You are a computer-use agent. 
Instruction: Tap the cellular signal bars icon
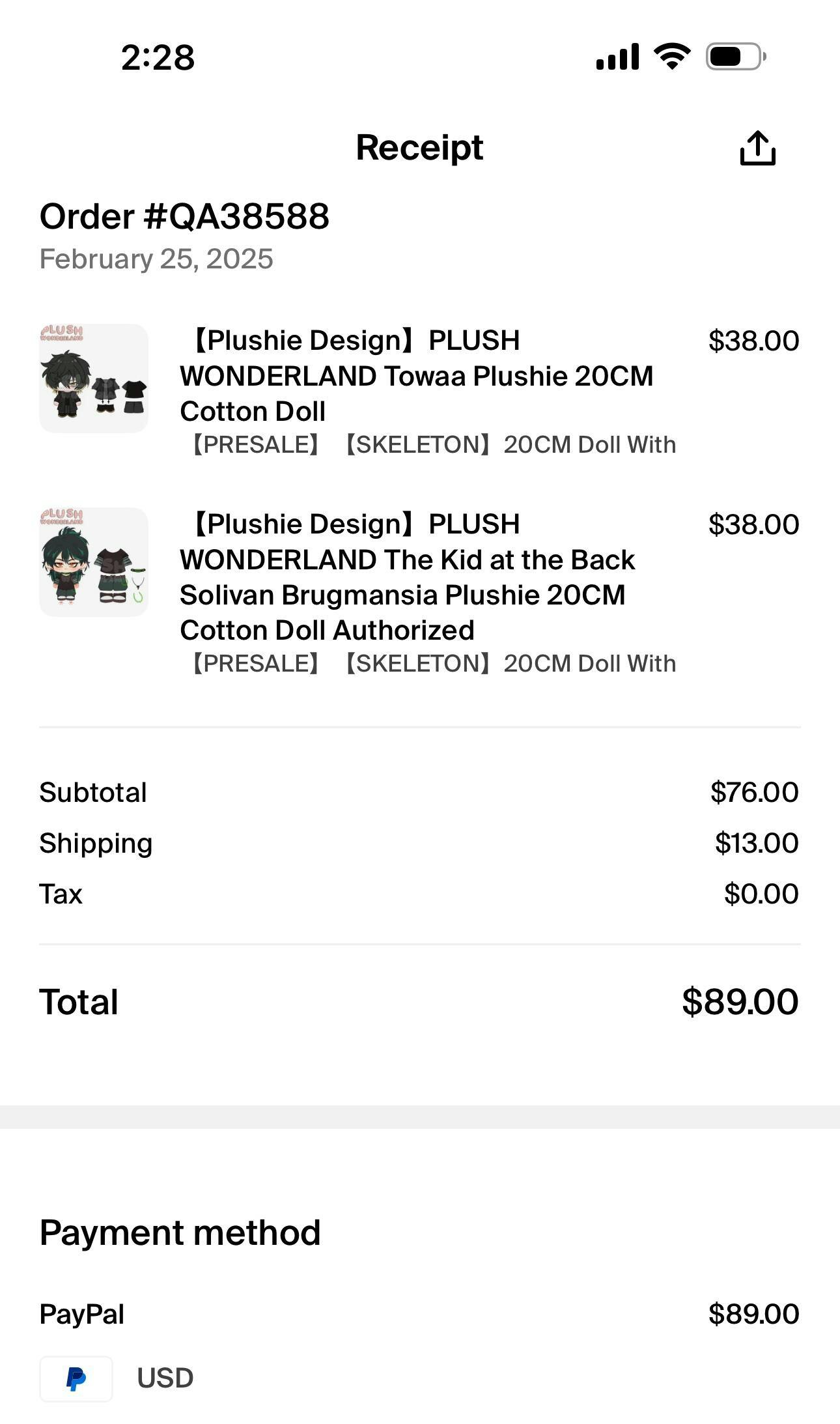click(x=617, y=57)
